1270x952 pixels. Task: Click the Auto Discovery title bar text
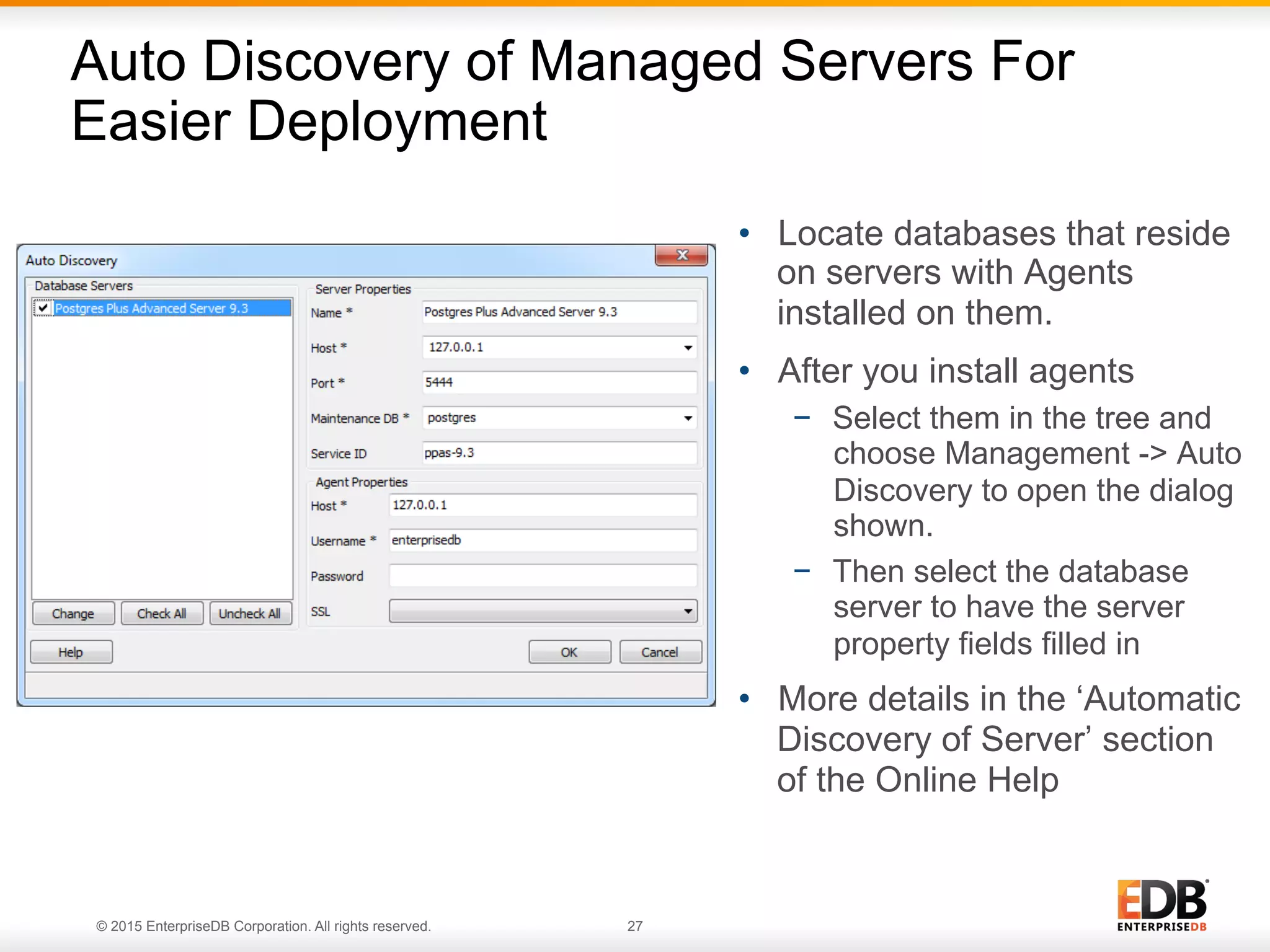click(x=71, y=261)
